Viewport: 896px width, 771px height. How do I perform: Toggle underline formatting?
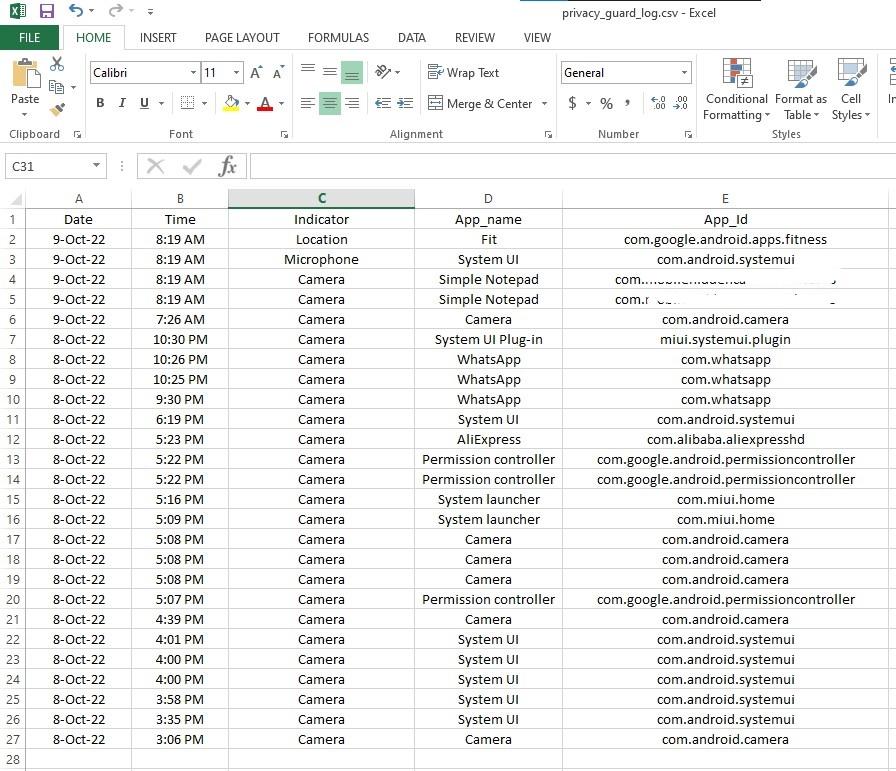click(x=144, y=103)
